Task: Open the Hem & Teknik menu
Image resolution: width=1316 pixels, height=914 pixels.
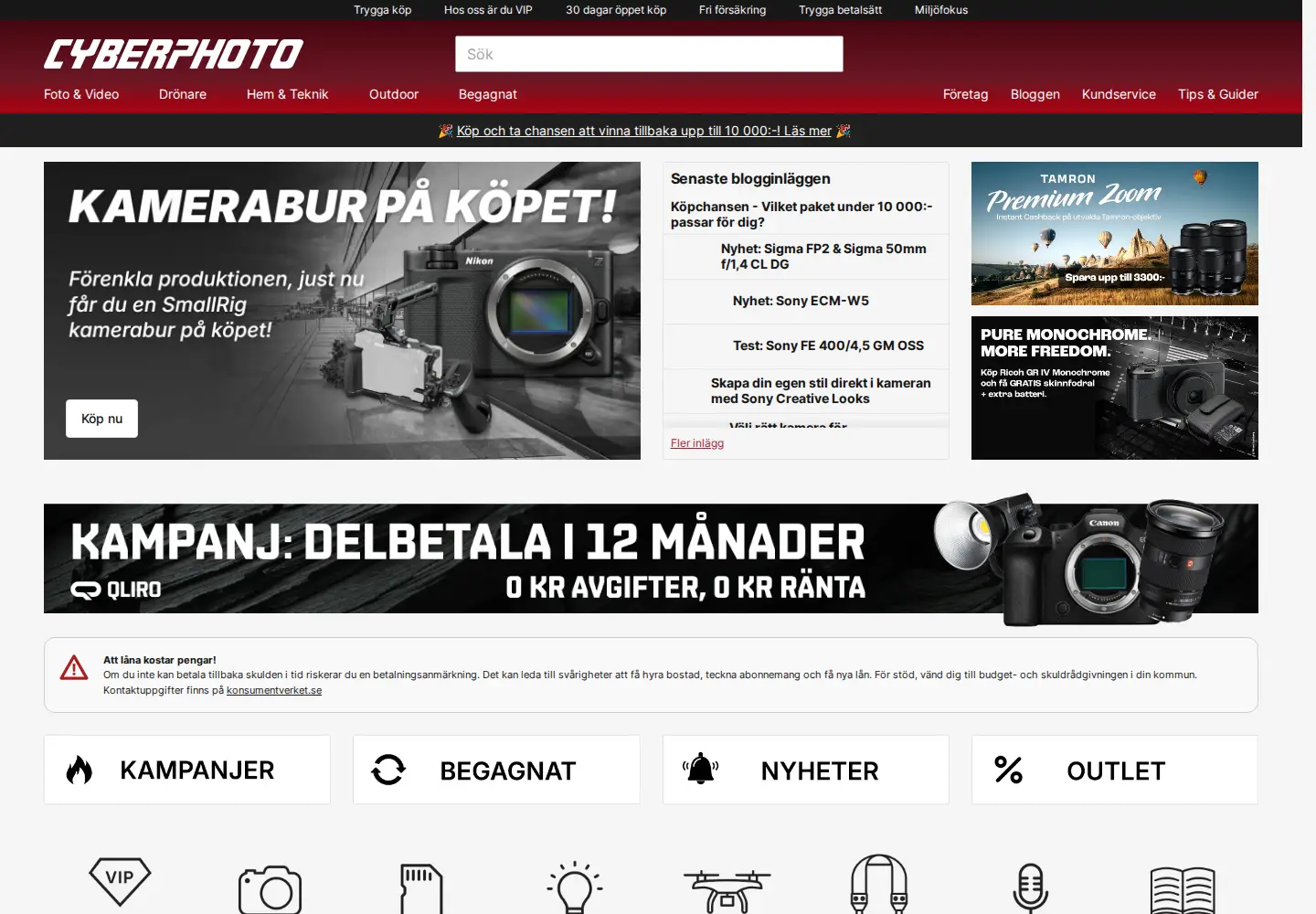Action: (x=287, y=94)
